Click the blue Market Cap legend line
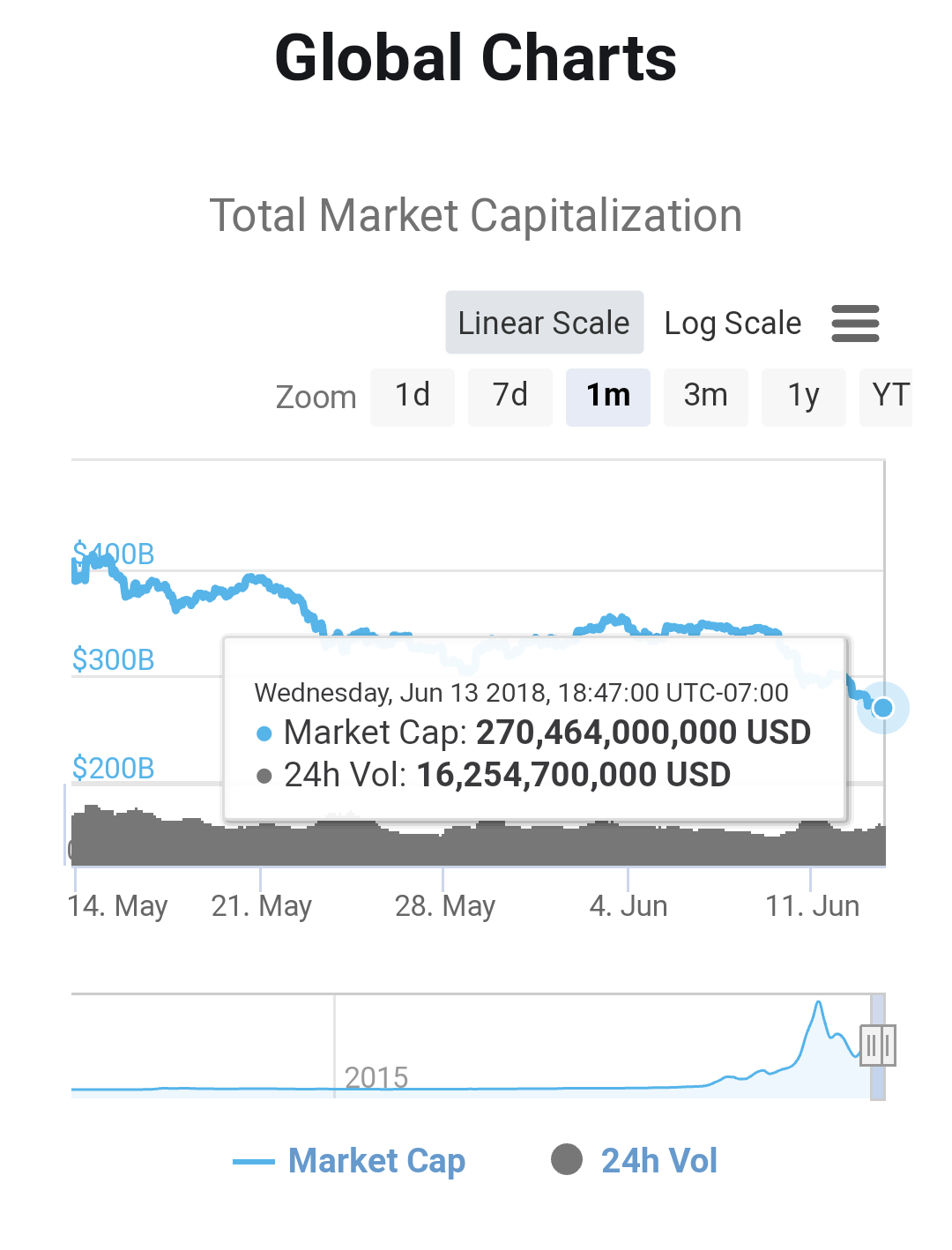 click(x=254, y=1162)
